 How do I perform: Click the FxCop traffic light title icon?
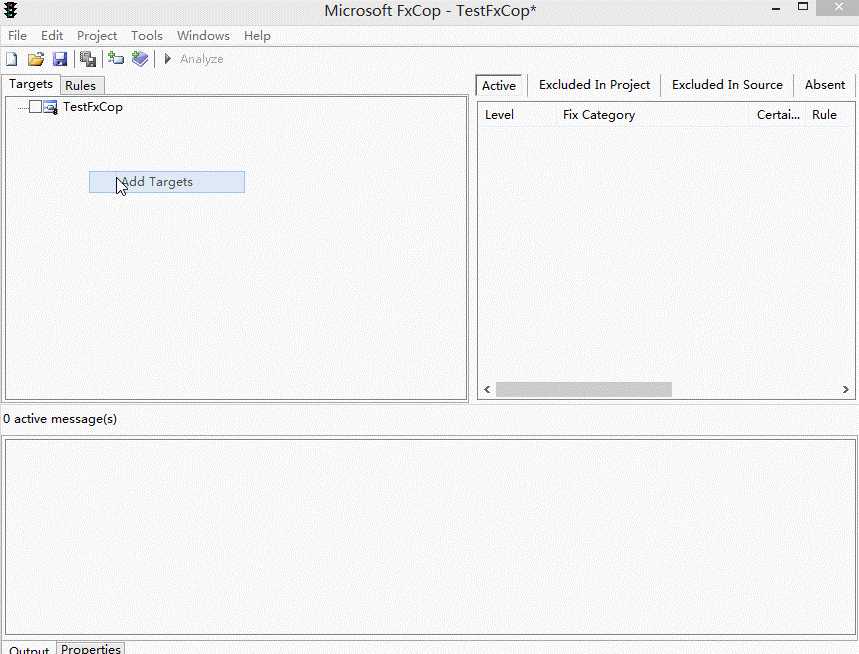tap(10, 10)
